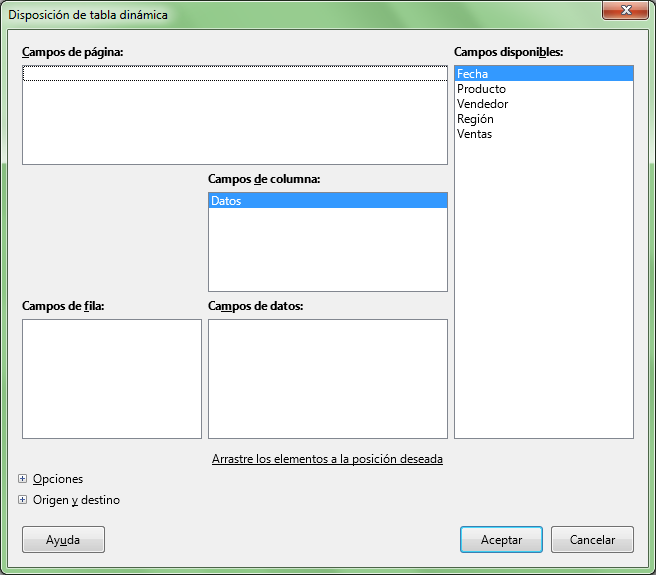Open help with the Ayuda button
Viewport: 656px width, 575px height.
(63, 539)
